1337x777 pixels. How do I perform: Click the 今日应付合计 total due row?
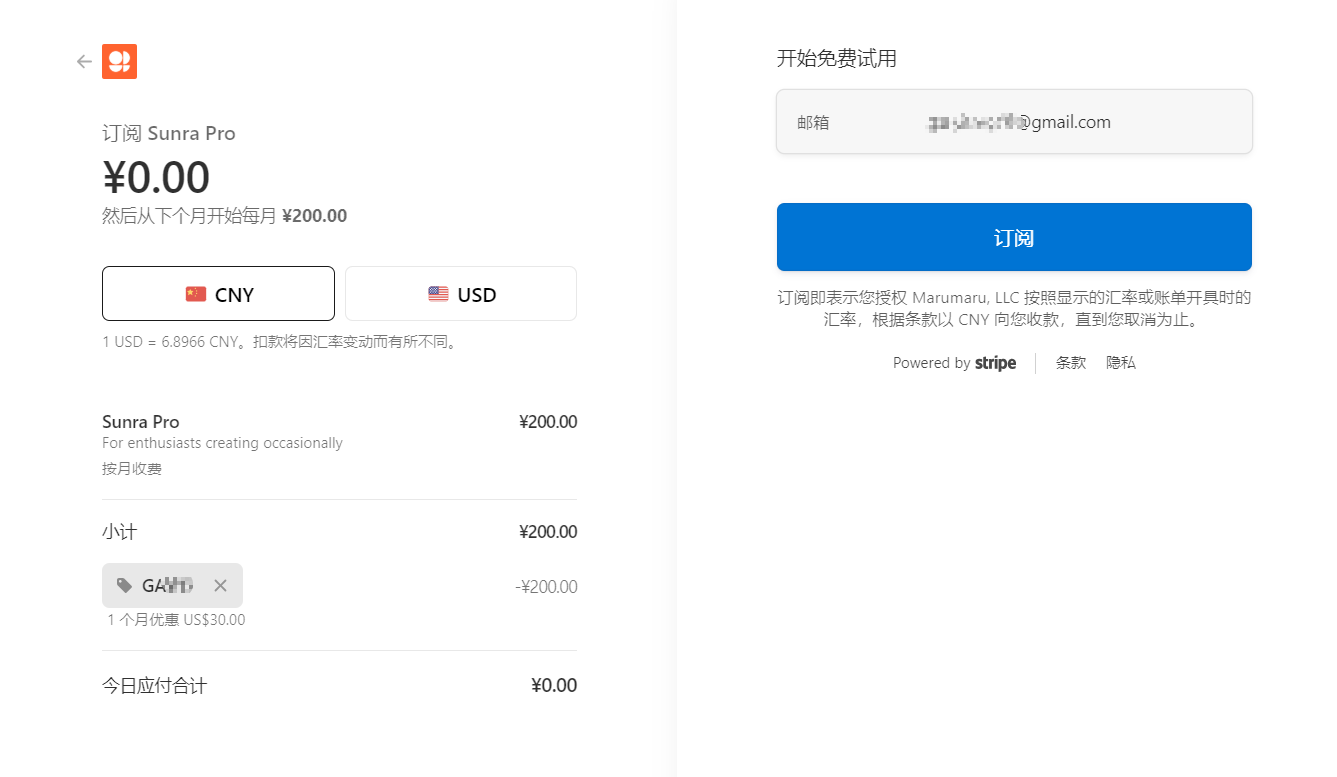click(339, 686)
